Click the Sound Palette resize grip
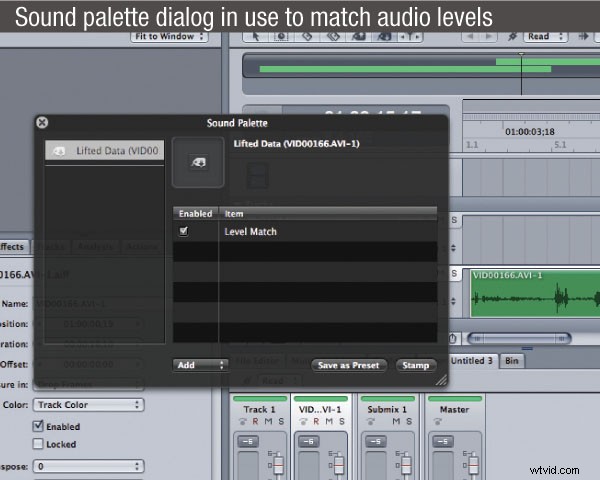 click(441, 380)
